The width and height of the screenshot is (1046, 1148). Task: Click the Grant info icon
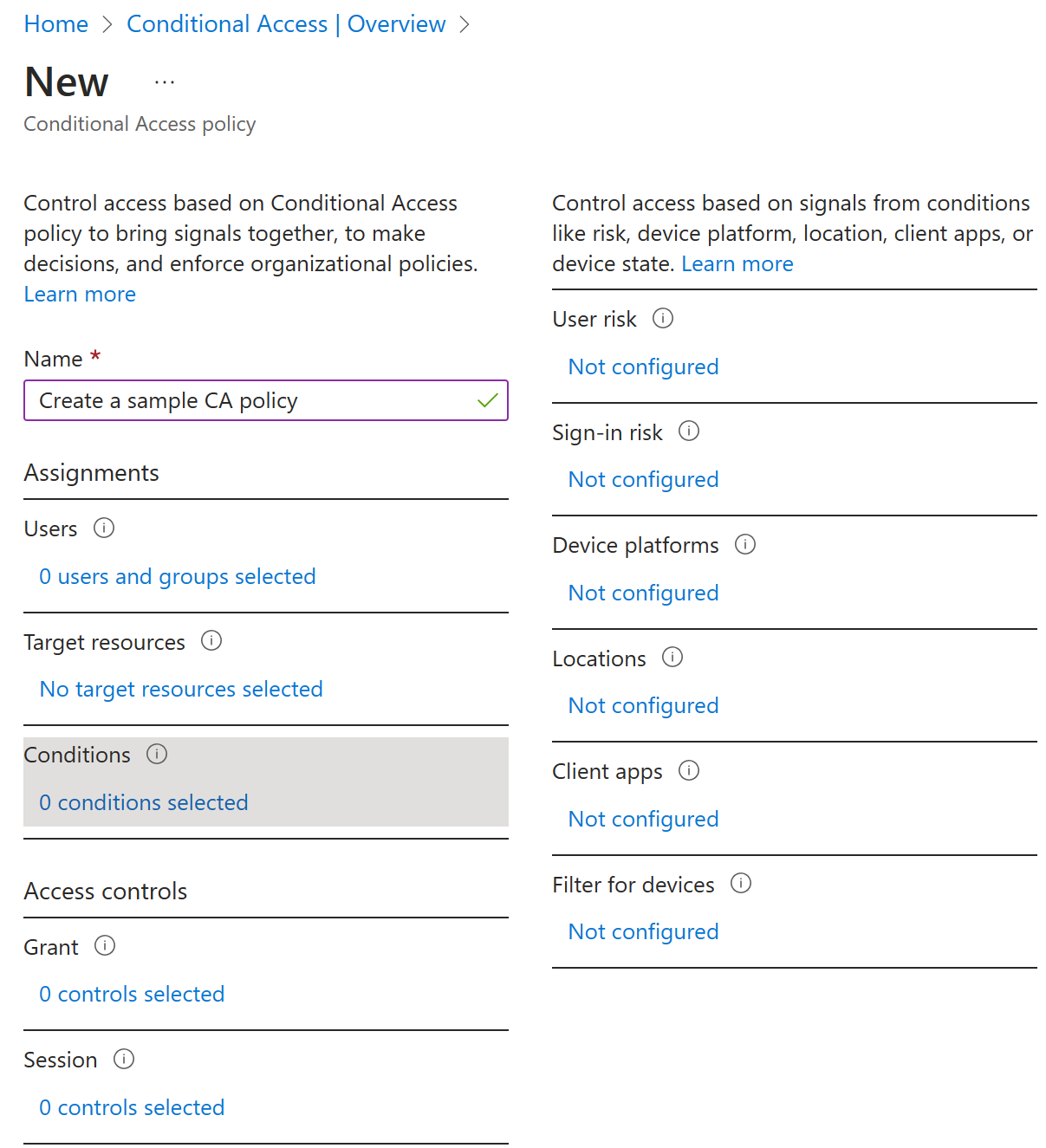tap(105, 946)
